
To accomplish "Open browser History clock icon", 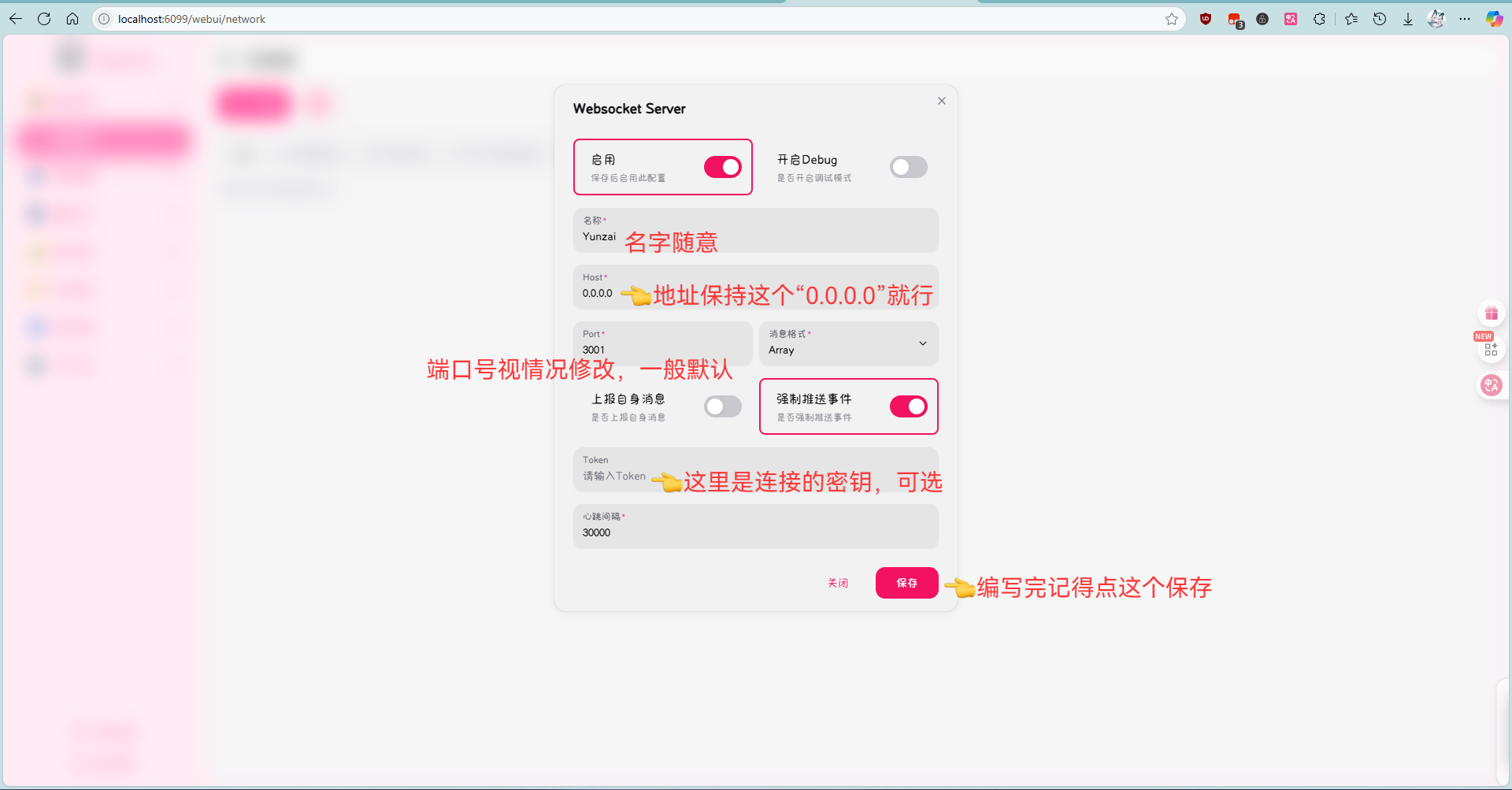I will [1380, 19].
